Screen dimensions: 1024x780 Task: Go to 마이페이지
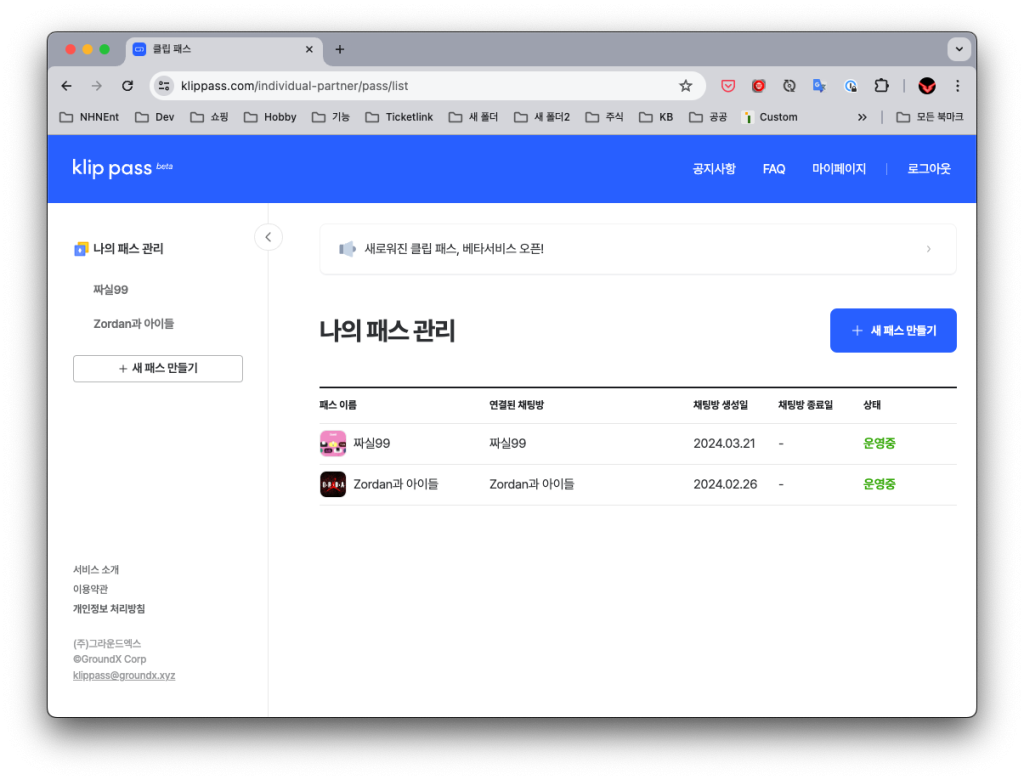pyautogui.click(x=839, y=169)
